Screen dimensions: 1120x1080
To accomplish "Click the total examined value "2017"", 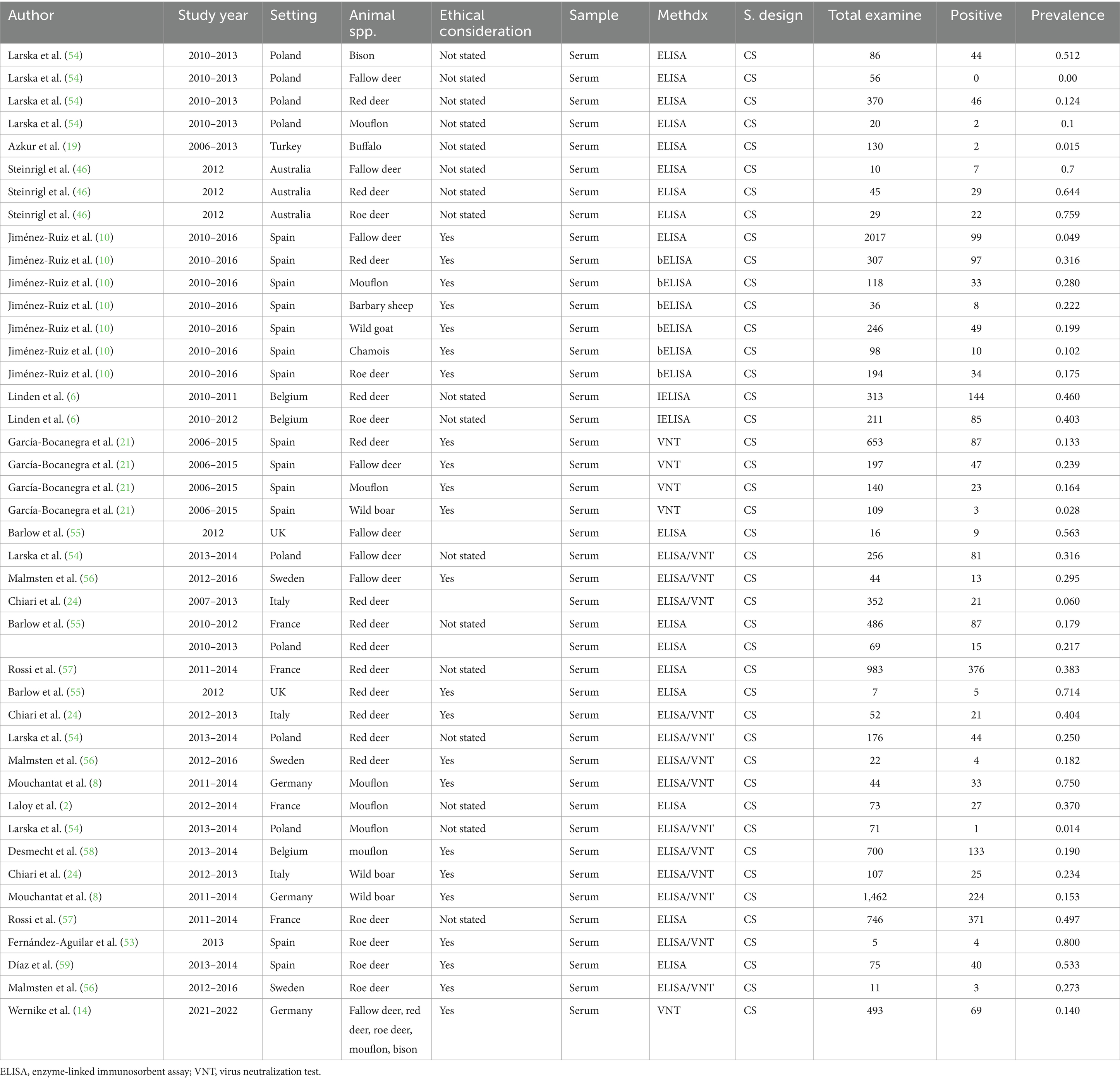I will coord(875,237).
